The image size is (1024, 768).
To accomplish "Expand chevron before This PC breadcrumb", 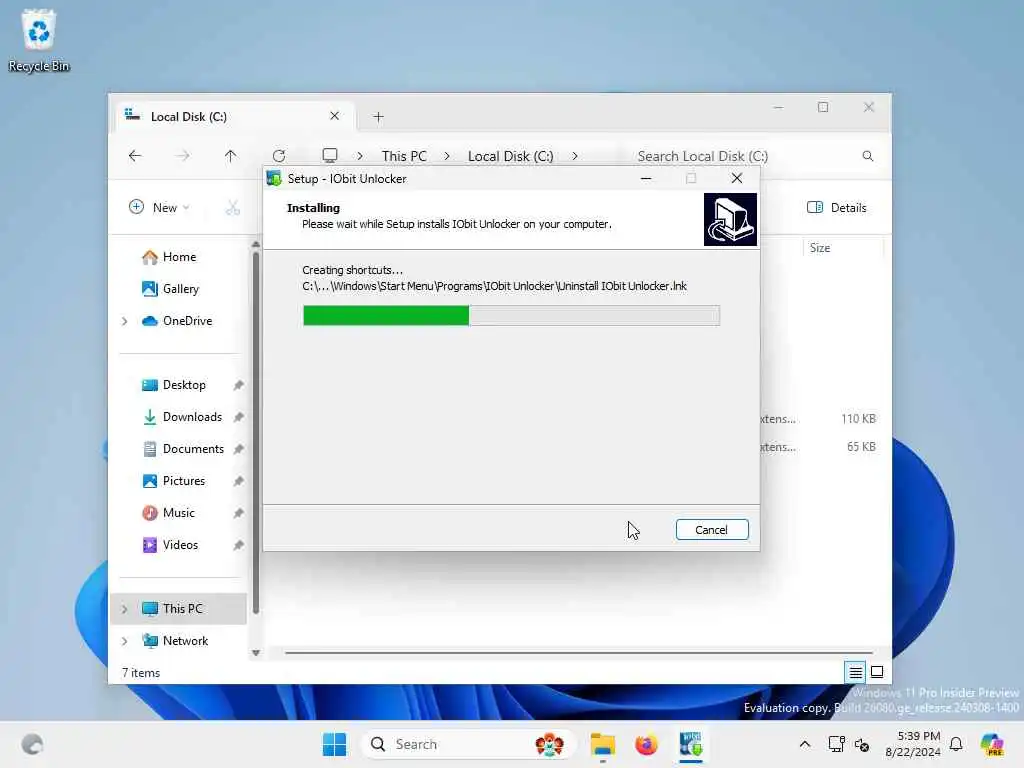I will click(360, 156).
